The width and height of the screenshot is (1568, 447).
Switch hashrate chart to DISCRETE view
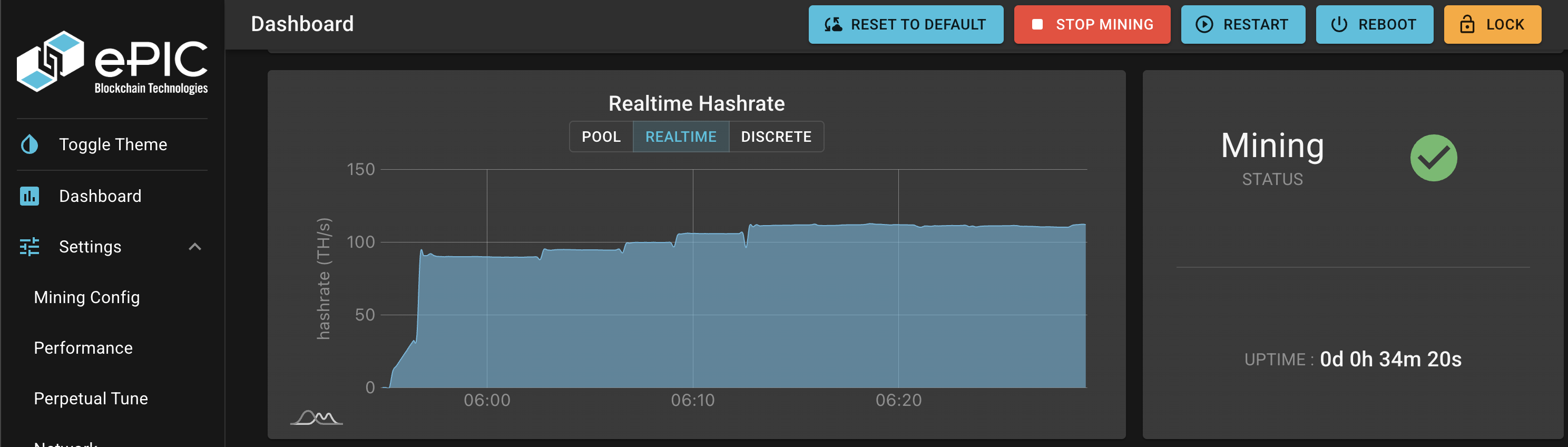(776, 137)
